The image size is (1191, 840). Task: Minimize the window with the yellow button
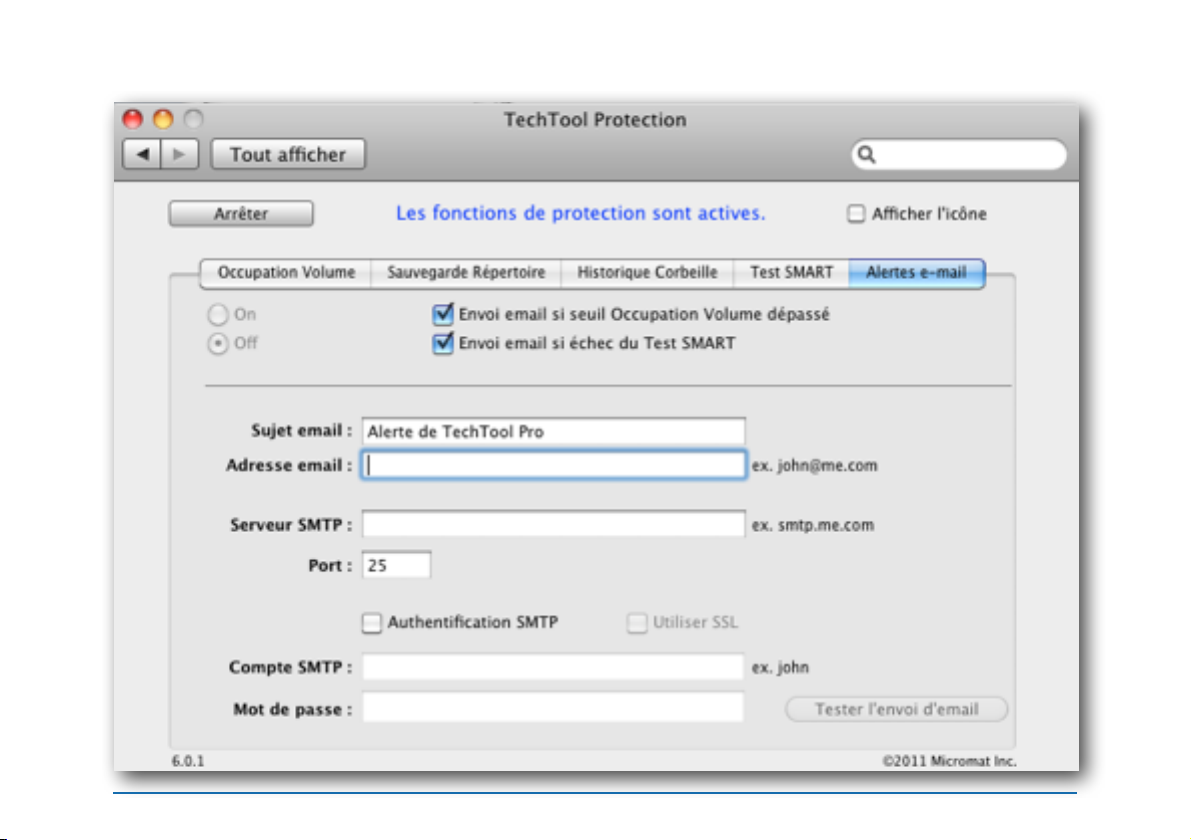(x=163, y=119)
